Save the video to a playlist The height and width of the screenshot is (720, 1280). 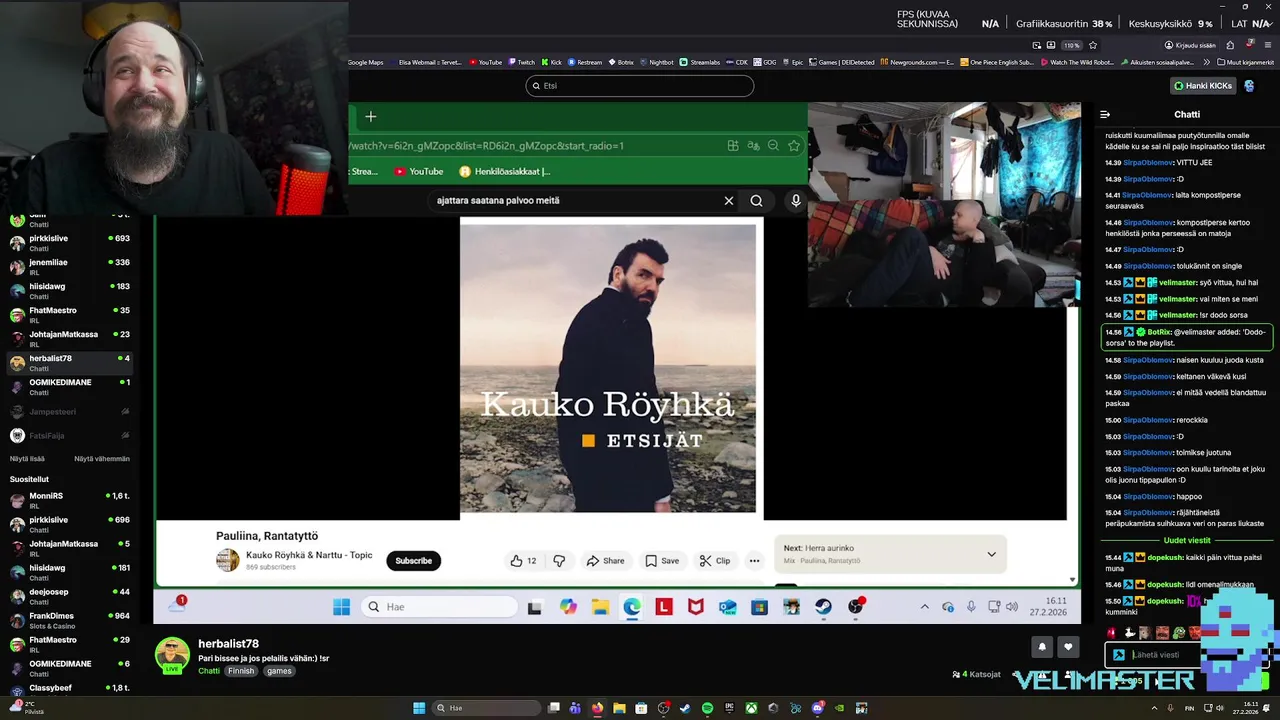click(662, 561)
